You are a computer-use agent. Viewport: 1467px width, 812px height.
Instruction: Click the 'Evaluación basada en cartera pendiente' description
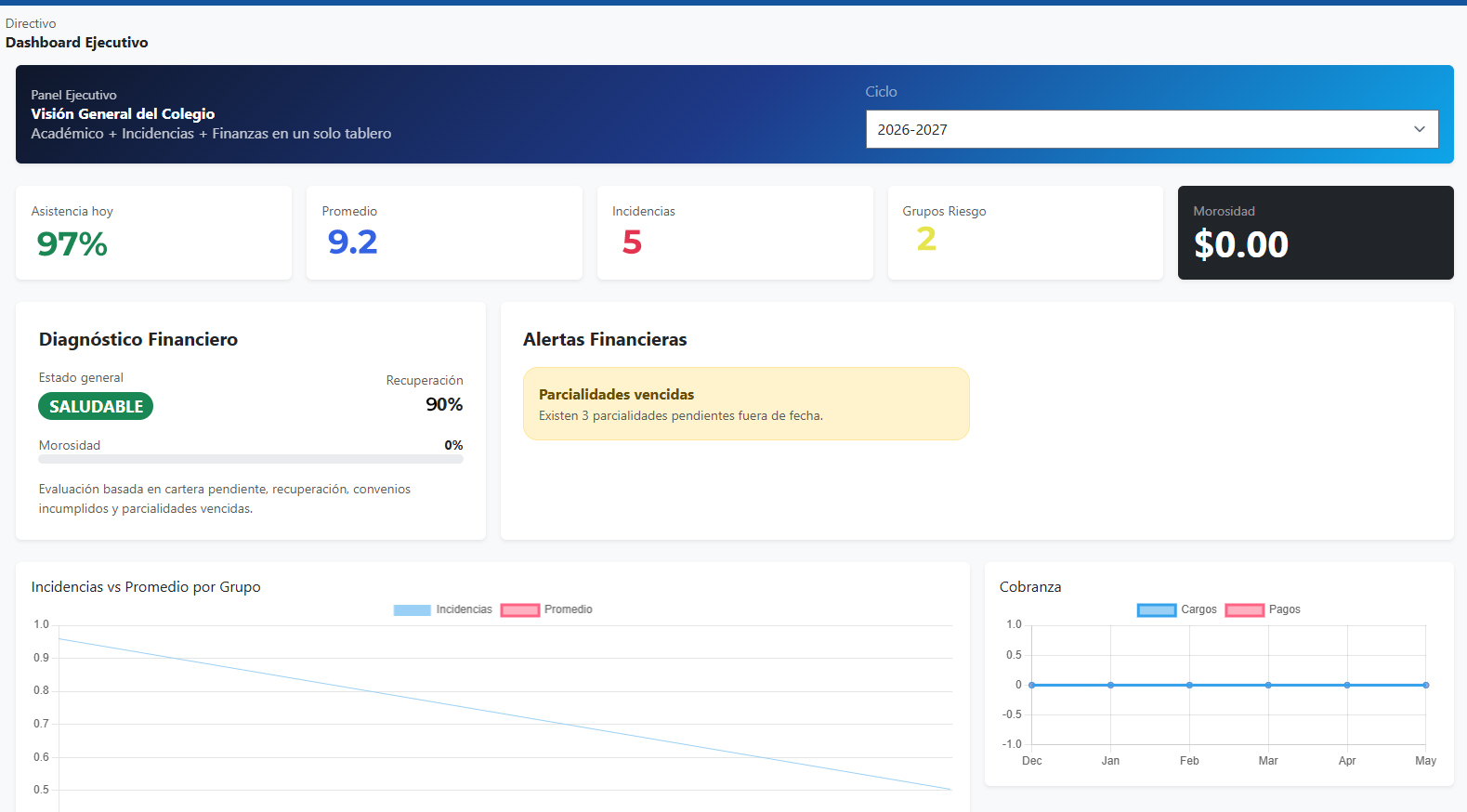225,499
